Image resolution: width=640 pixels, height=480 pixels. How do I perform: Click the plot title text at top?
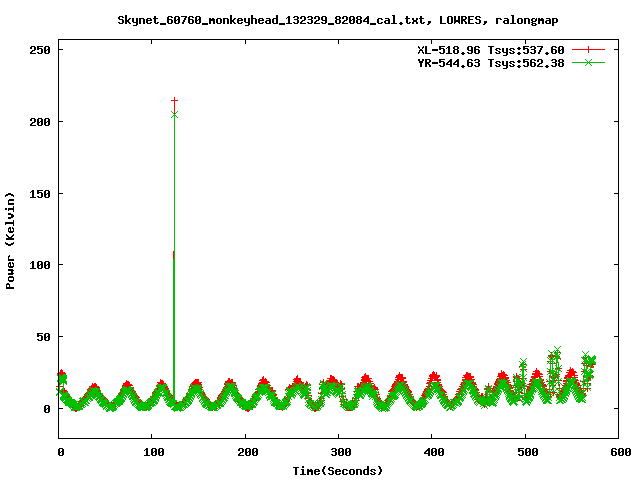pyautogui.click(x=338, y=20)
